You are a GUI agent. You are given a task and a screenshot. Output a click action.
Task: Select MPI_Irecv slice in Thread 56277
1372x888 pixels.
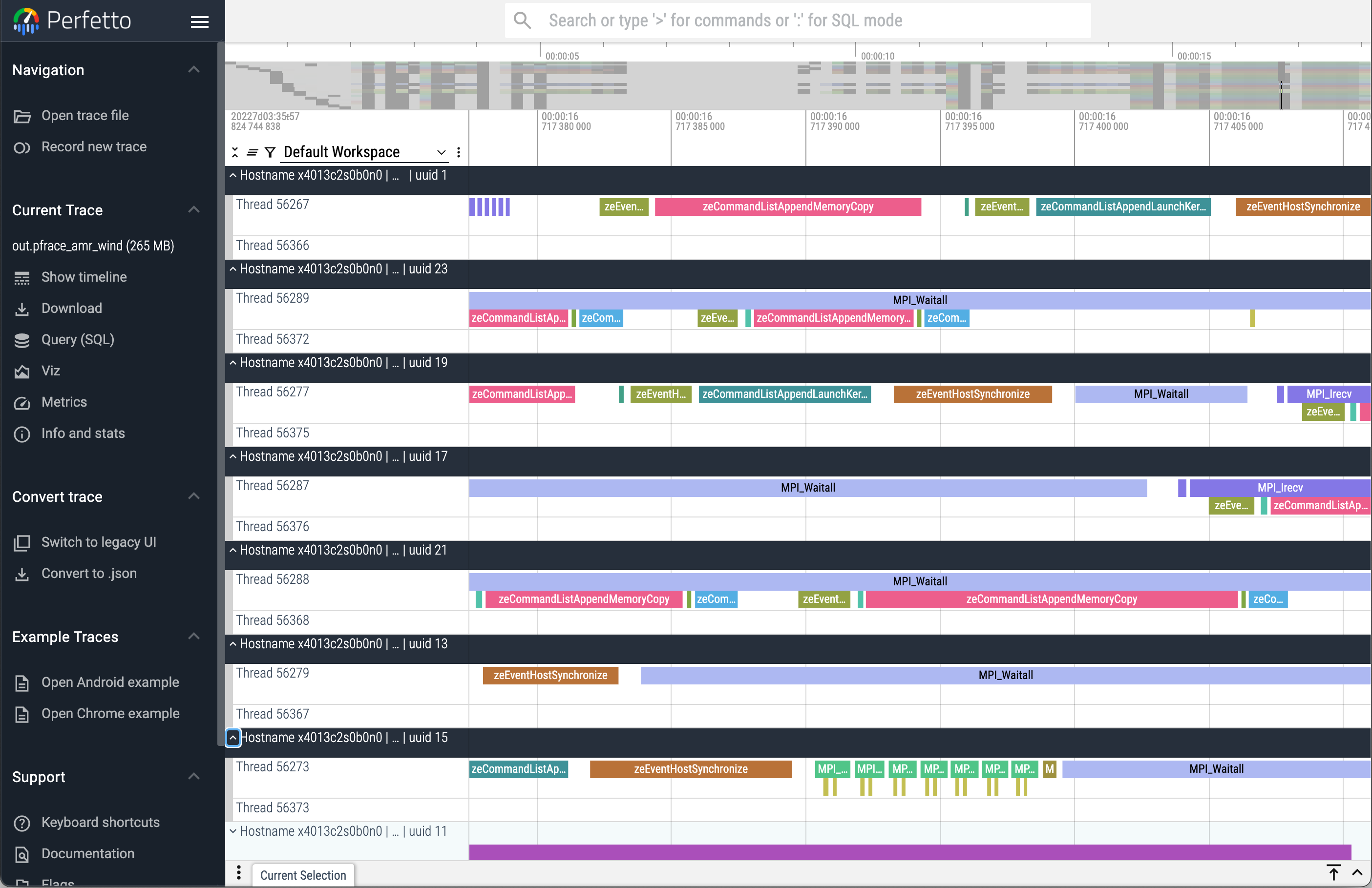1329,394
